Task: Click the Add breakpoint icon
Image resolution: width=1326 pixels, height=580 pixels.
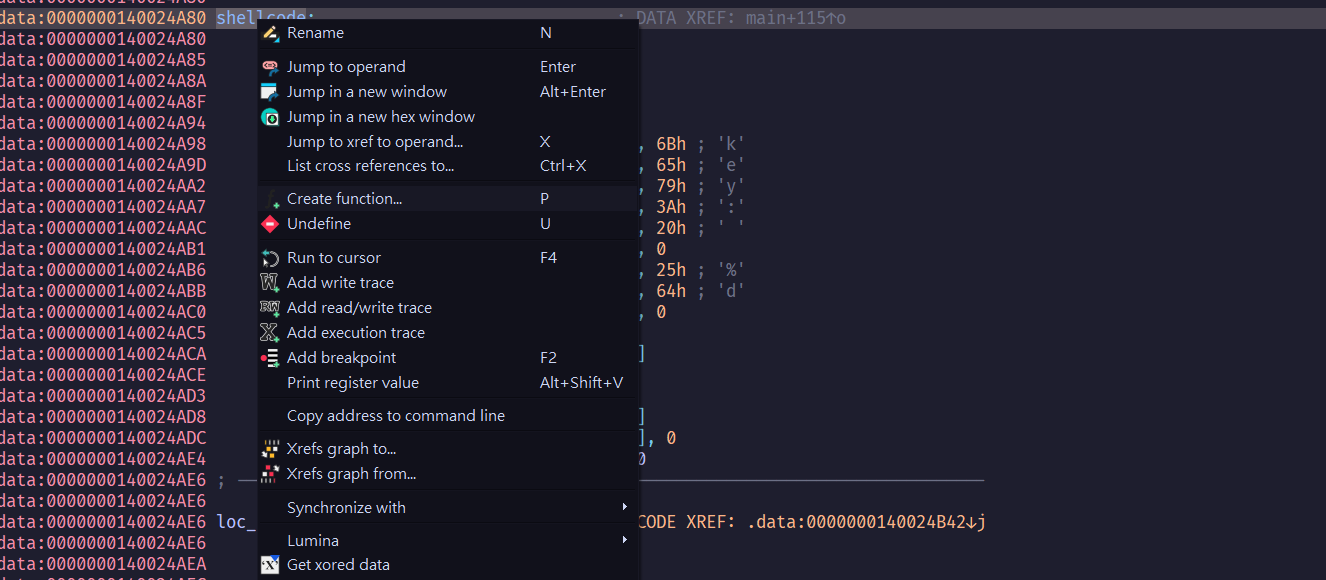Action: pyautogui.click(x=270, y=358)
